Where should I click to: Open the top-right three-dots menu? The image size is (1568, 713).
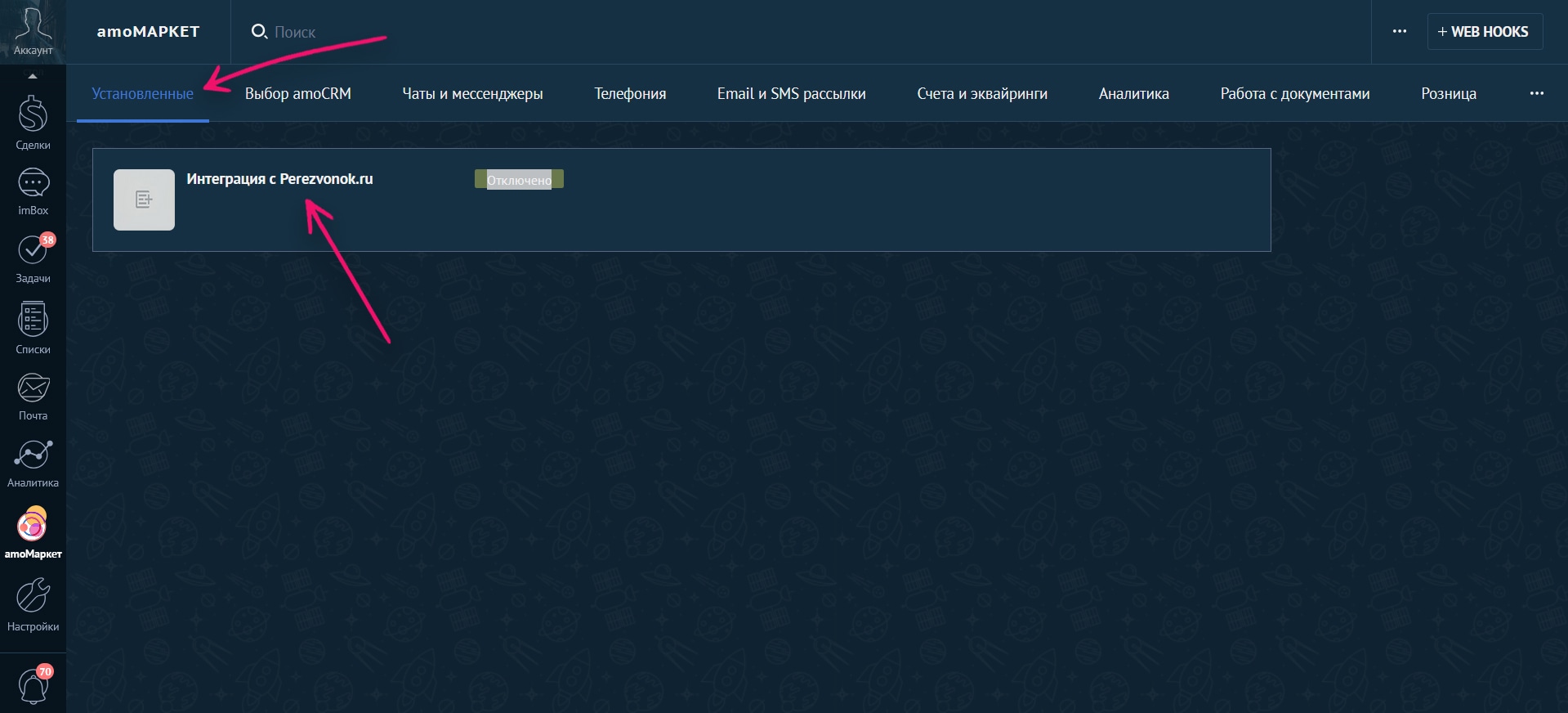(1399, 31)
